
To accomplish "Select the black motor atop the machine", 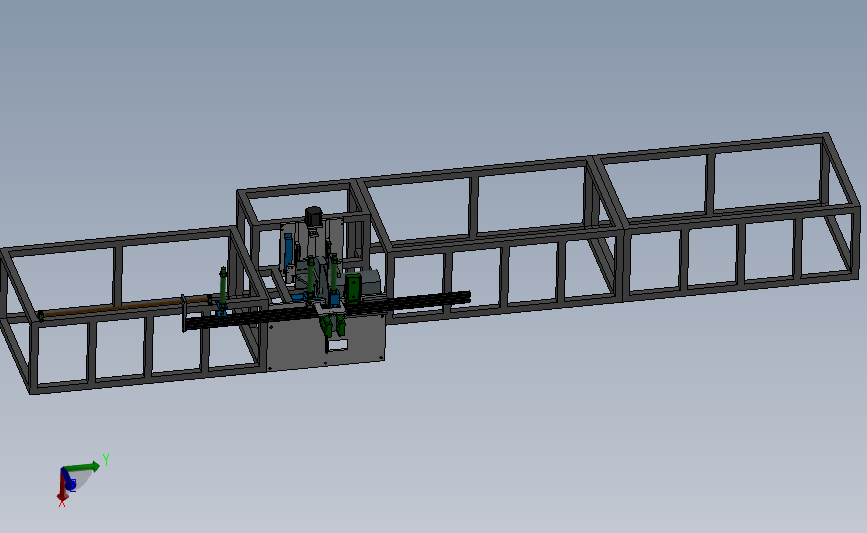I will pos(314,216).
